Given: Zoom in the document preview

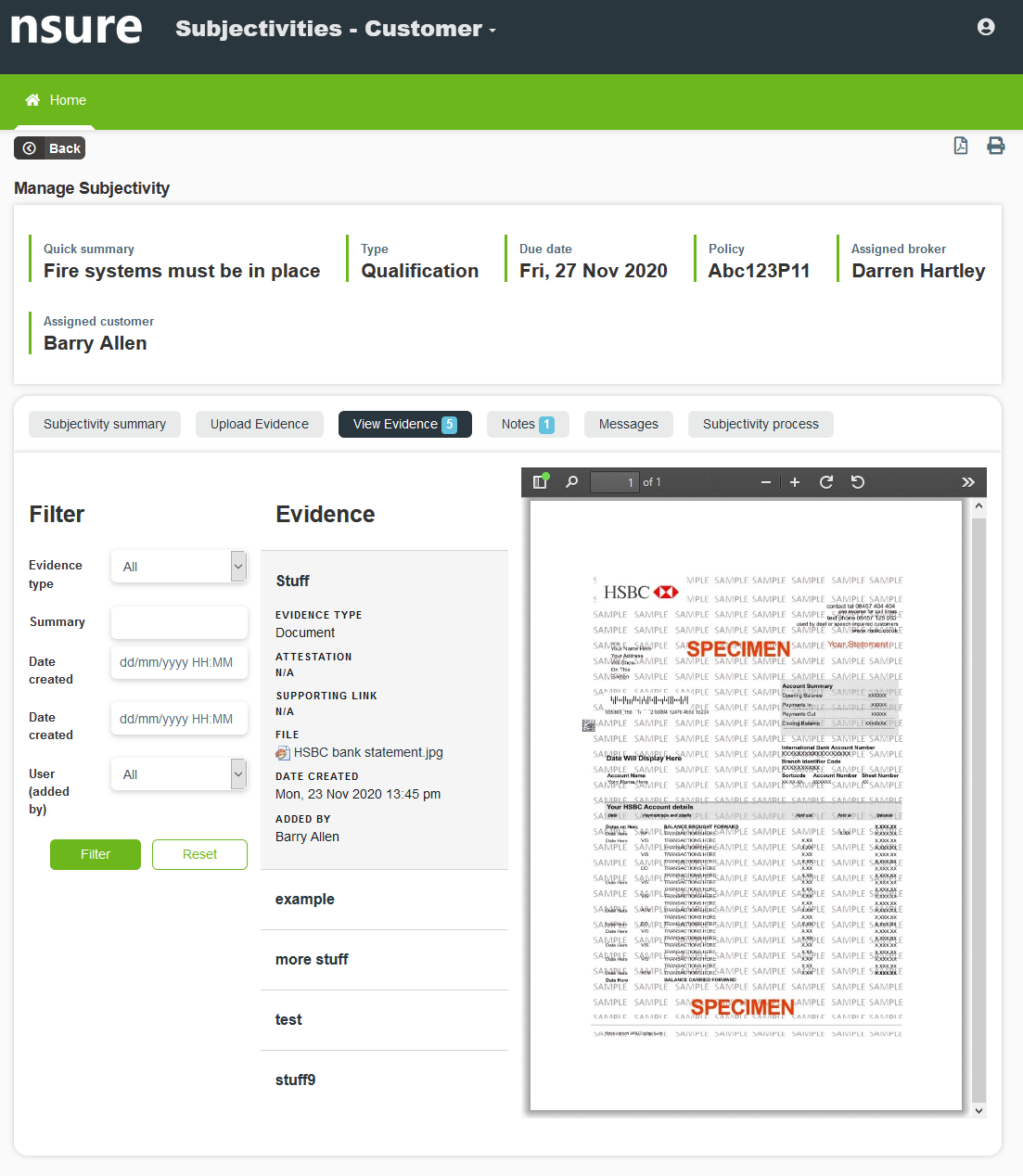Looking at the screenshot, I should tap(795, 482).
